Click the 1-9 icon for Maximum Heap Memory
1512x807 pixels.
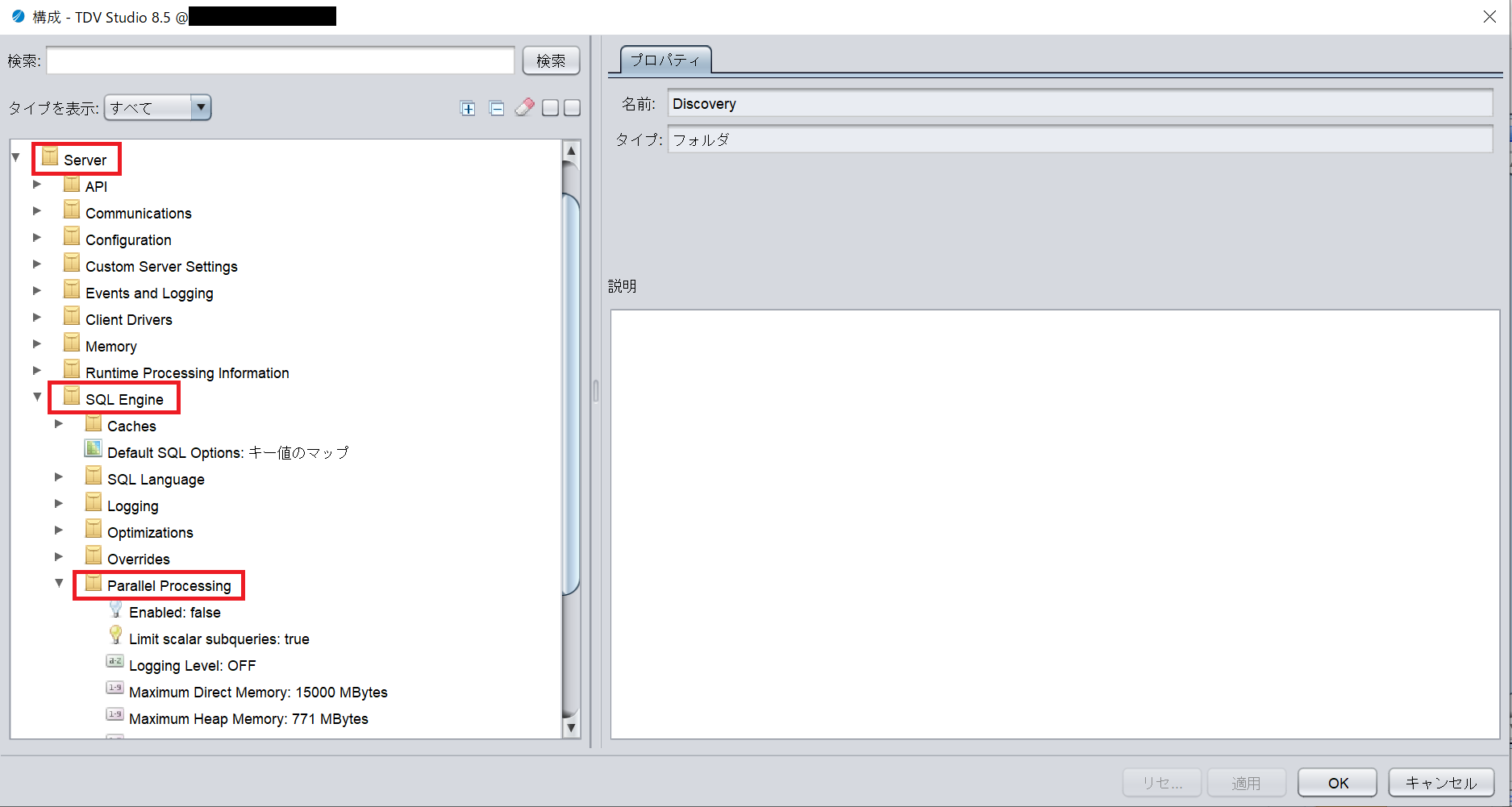(115, 714)
